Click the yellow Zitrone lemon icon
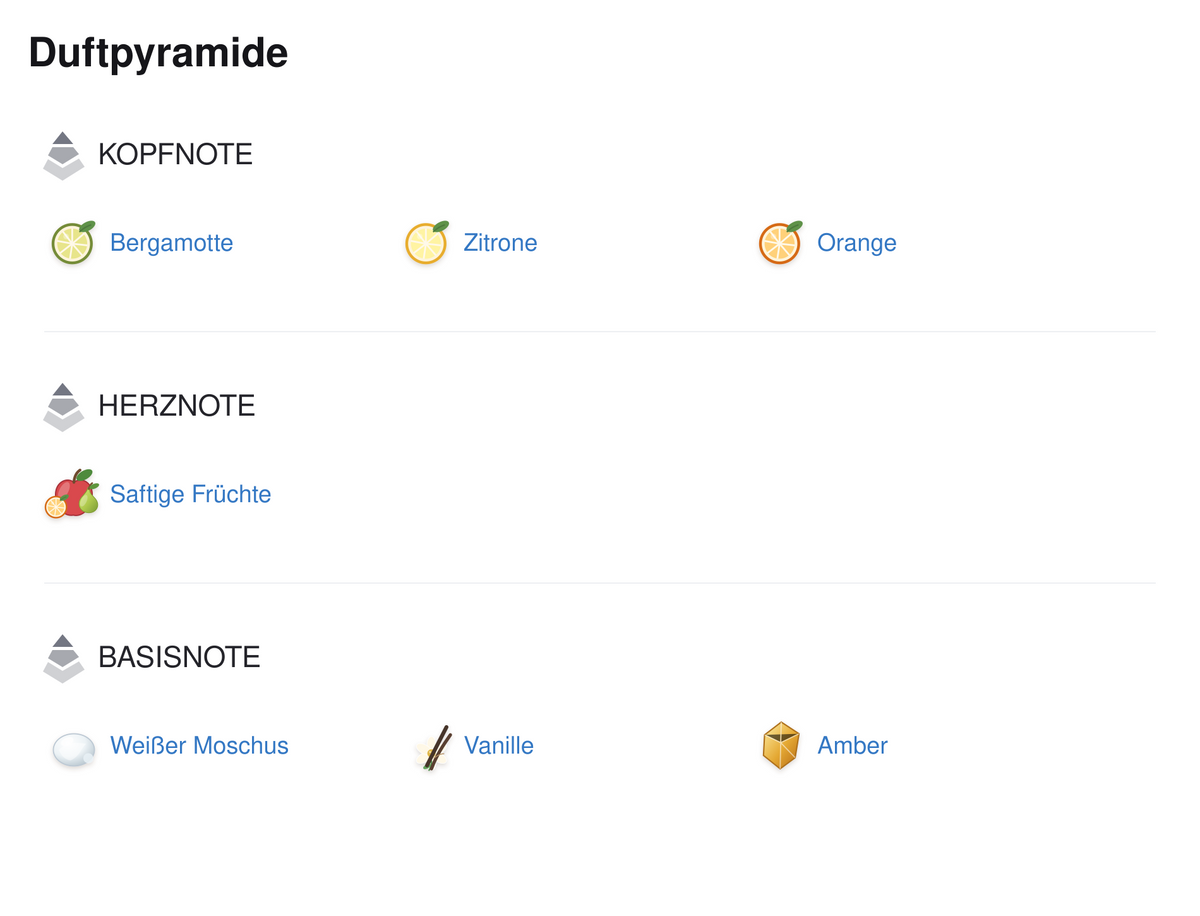The width and height of the screenshot is (1200, 916). (x=427, y=243)
